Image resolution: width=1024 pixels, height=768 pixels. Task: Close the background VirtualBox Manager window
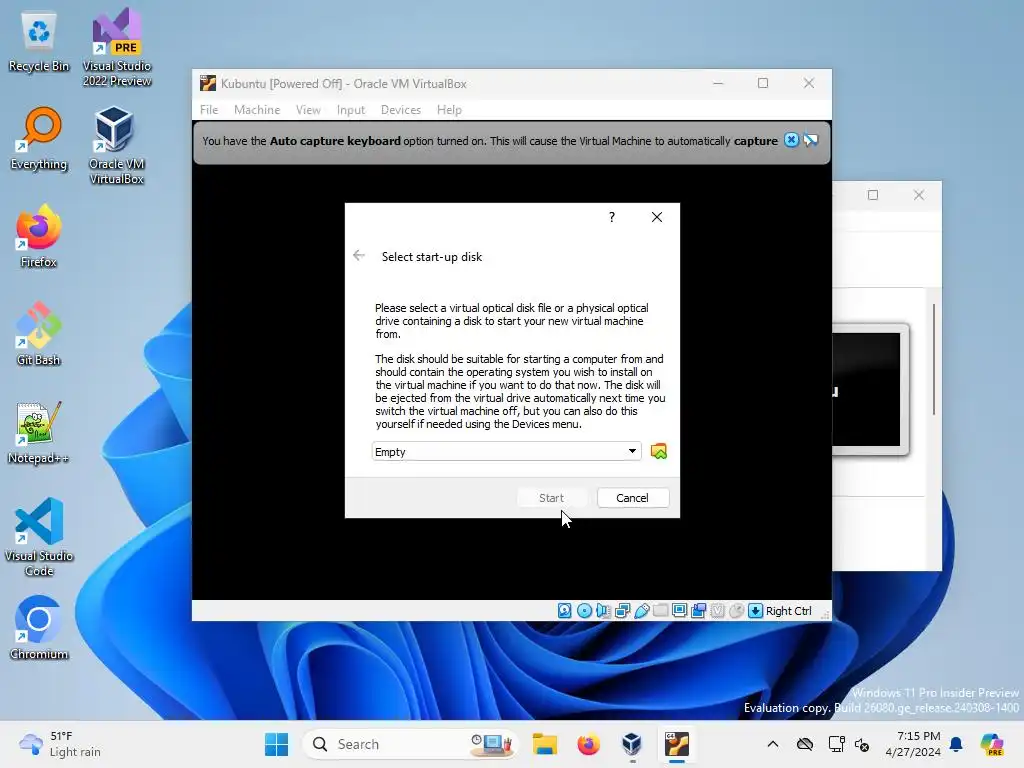[x=918, y=195]
